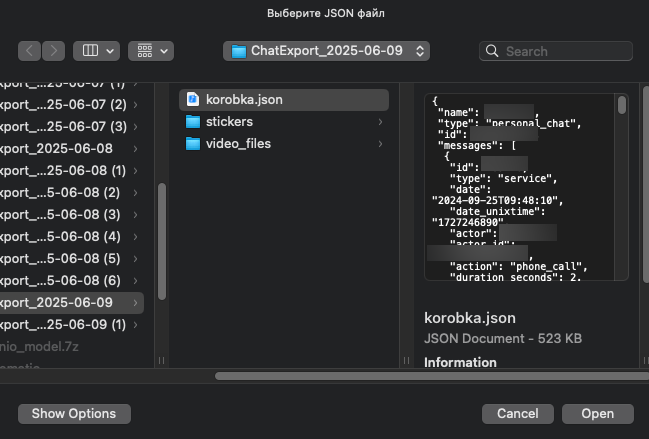Expand chevron of folder 5-06-08 (4)

click(135, 237)
